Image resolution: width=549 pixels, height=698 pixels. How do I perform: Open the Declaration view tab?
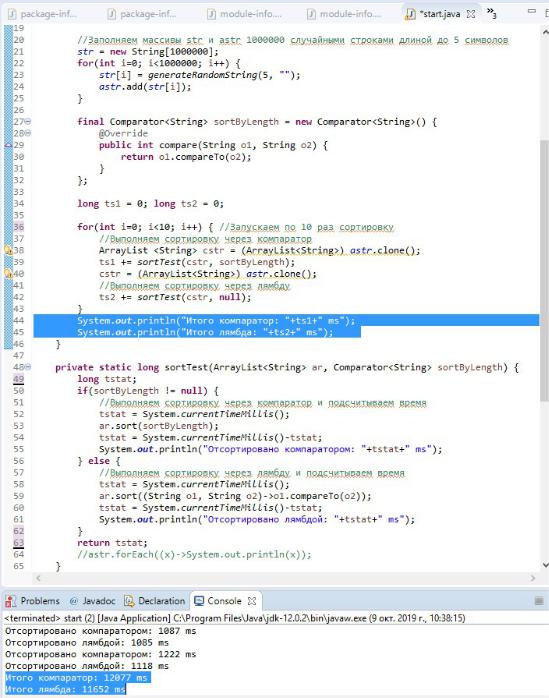[155, 601]
